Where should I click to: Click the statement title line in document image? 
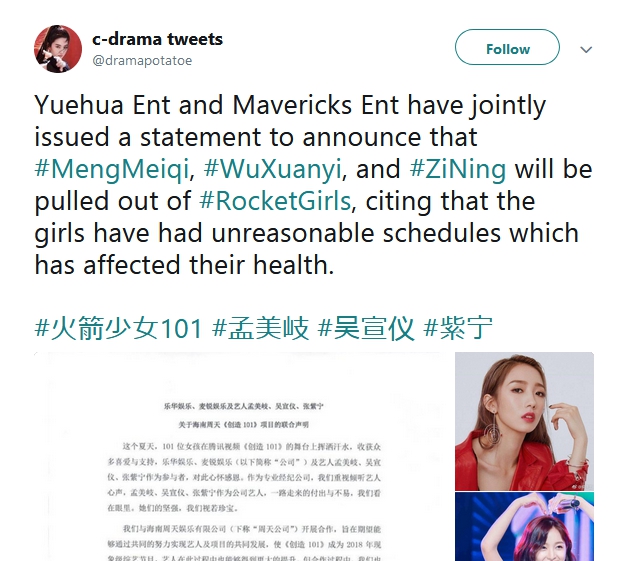tap(244, 415)
